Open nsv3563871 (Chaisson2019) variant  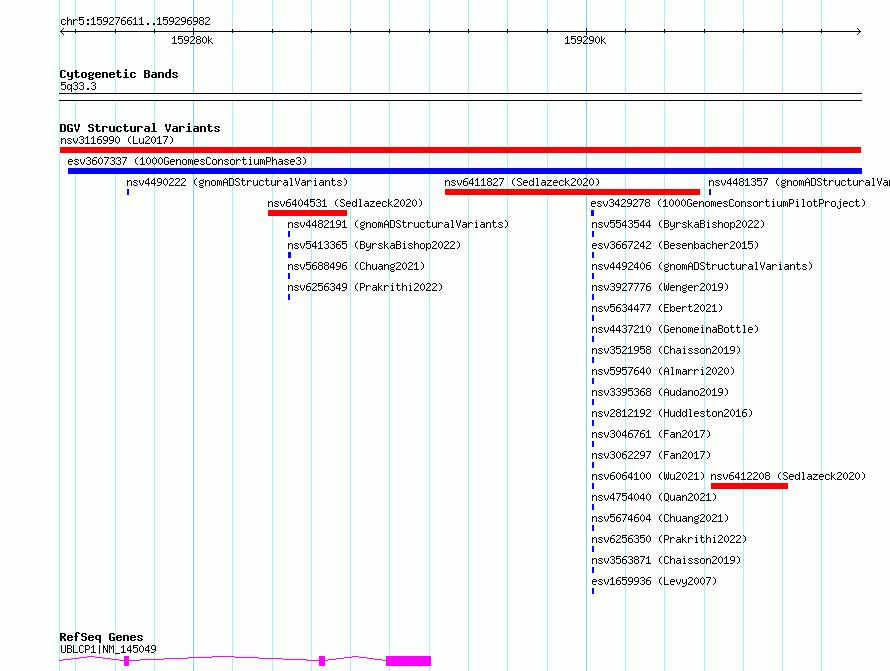(x=666, y=560)
